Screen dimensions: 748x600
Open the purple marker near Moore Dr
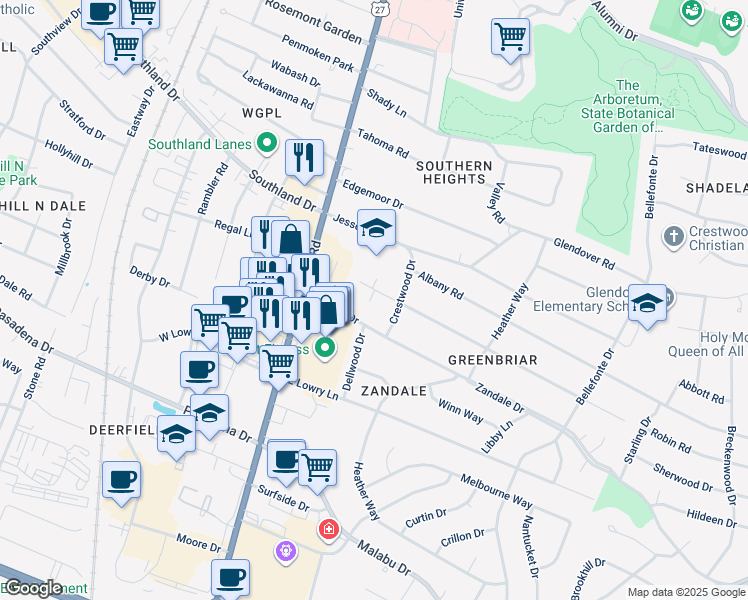click(286, 549)
